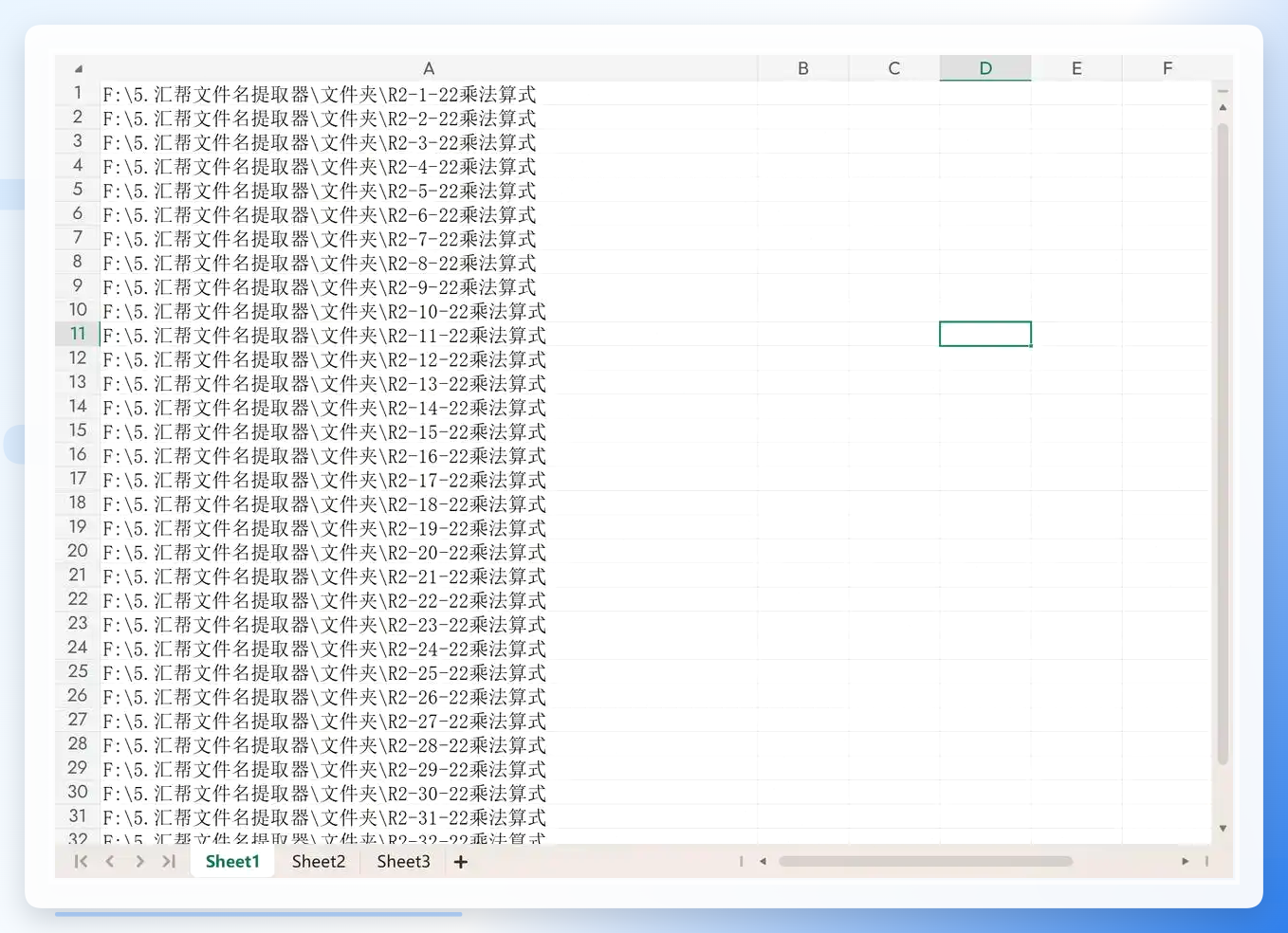This screenshot has height=933, width=1288.
Task: Select cell with R2-18-22乘法算式
Action: pos(429,503)
